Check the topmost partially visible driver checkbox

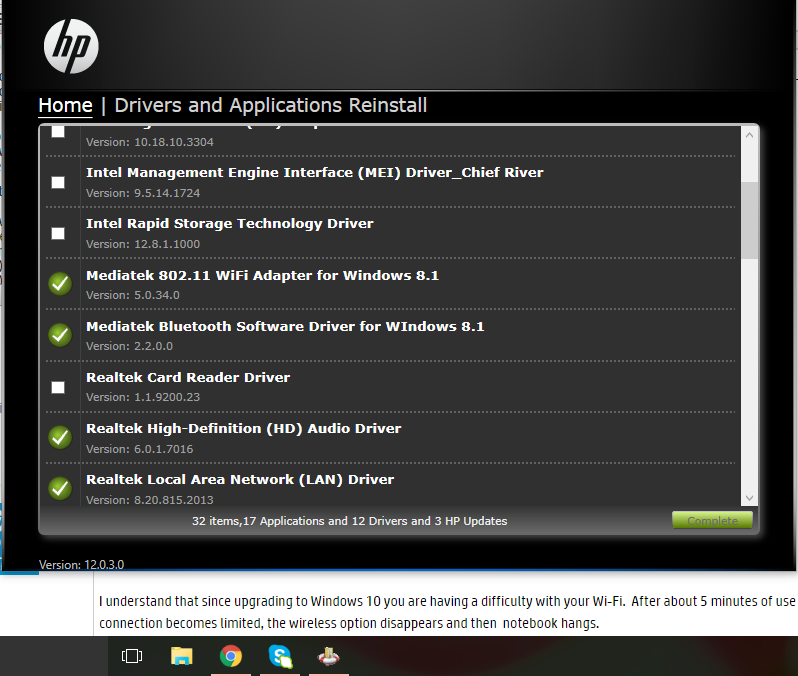click(58, 131)
